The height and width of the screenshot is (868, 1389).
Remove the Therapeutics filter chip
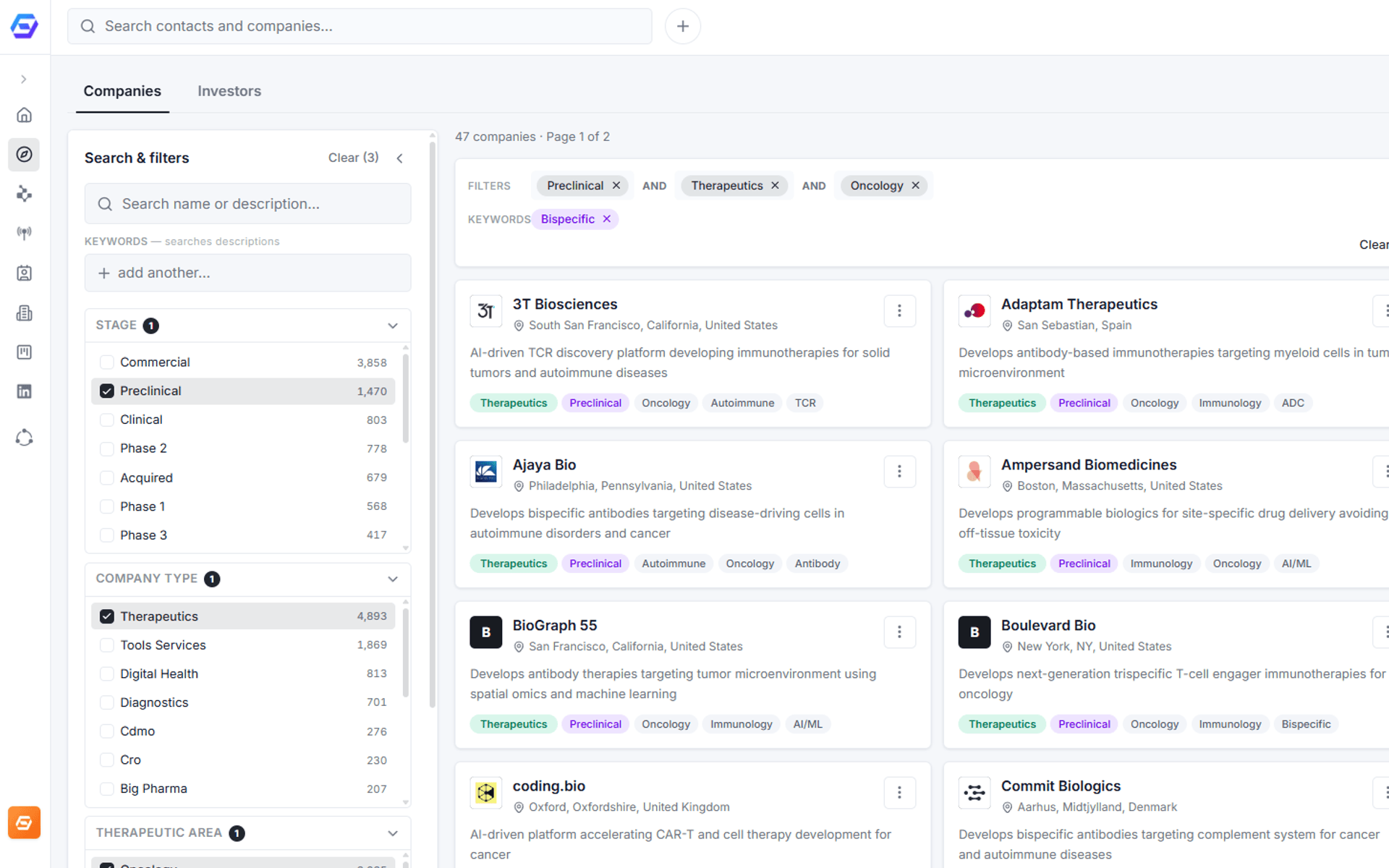(x=775, y=186)
